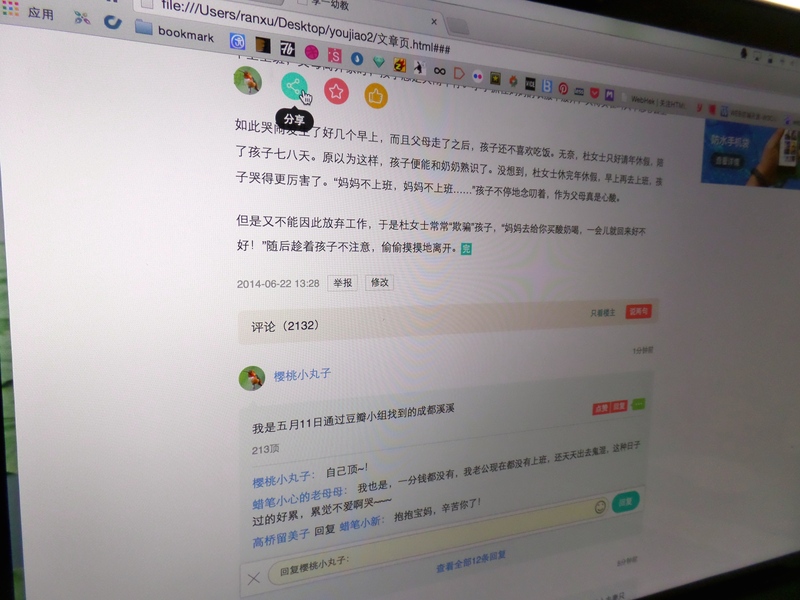The image size is (800, 600).
Task: Click the reply input field 回复樱桃小丸子
Action: coord(439,542)
